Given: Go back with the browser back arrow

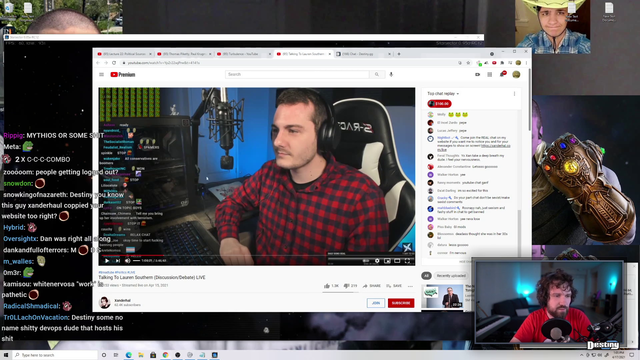Looking at the screenshot, I should 98,63.
